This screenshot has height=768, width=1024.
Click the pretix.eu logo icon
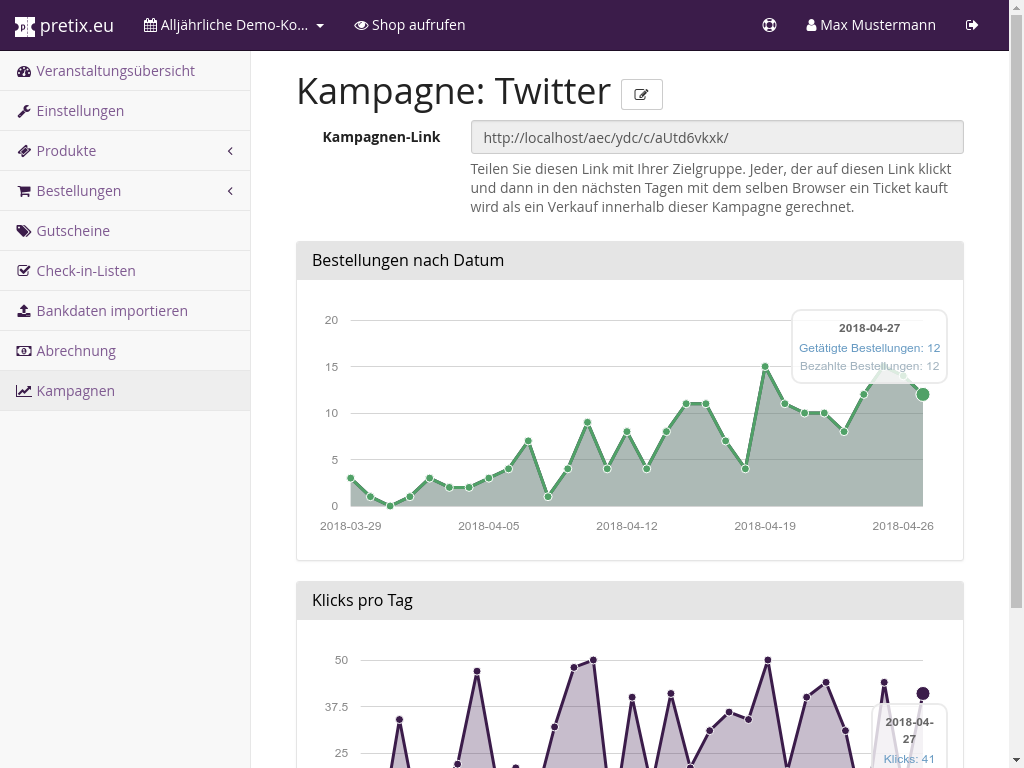[25, 26]
